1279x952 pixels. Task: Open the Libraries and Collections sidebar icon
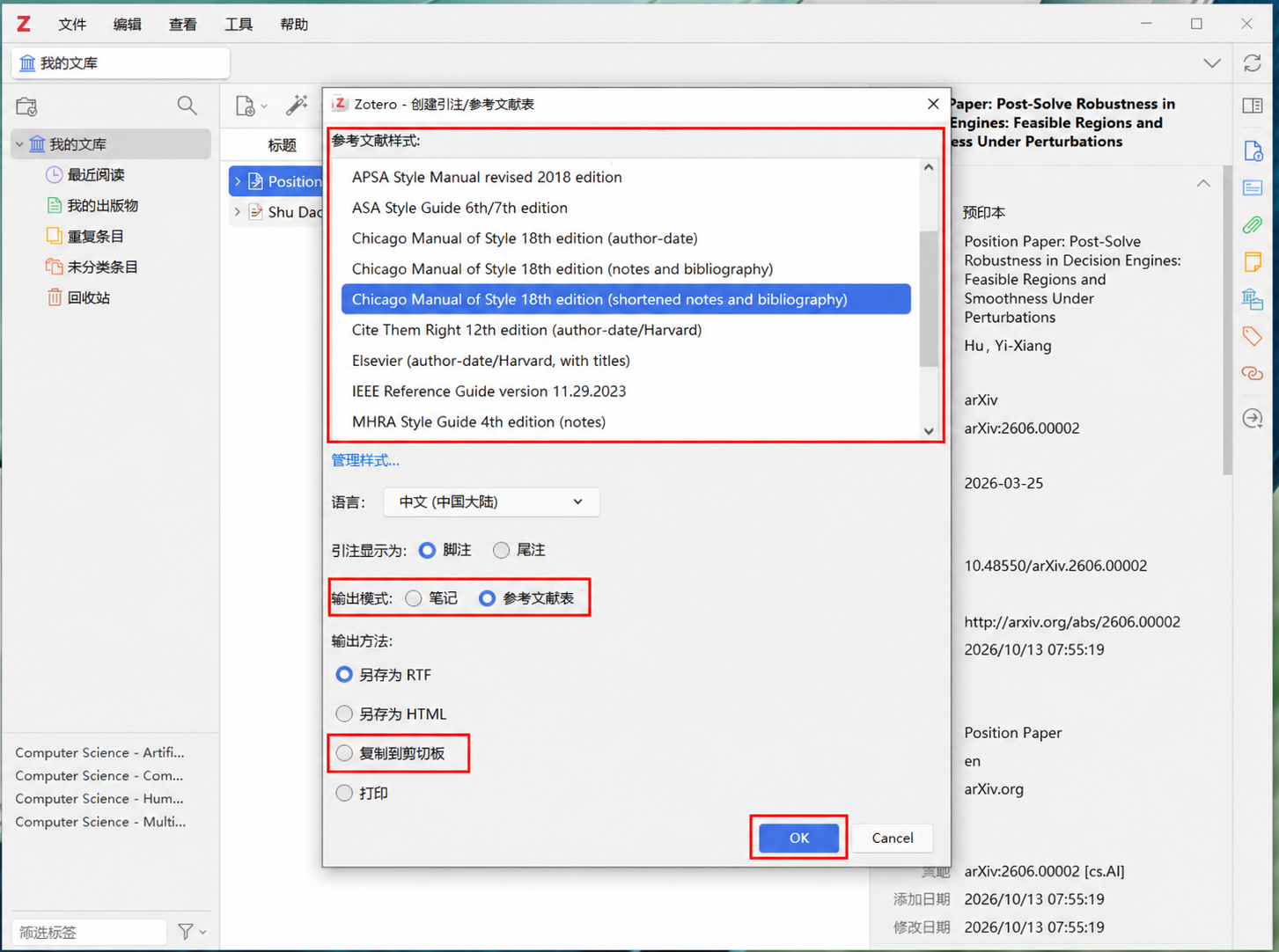tap(1253, 299)
